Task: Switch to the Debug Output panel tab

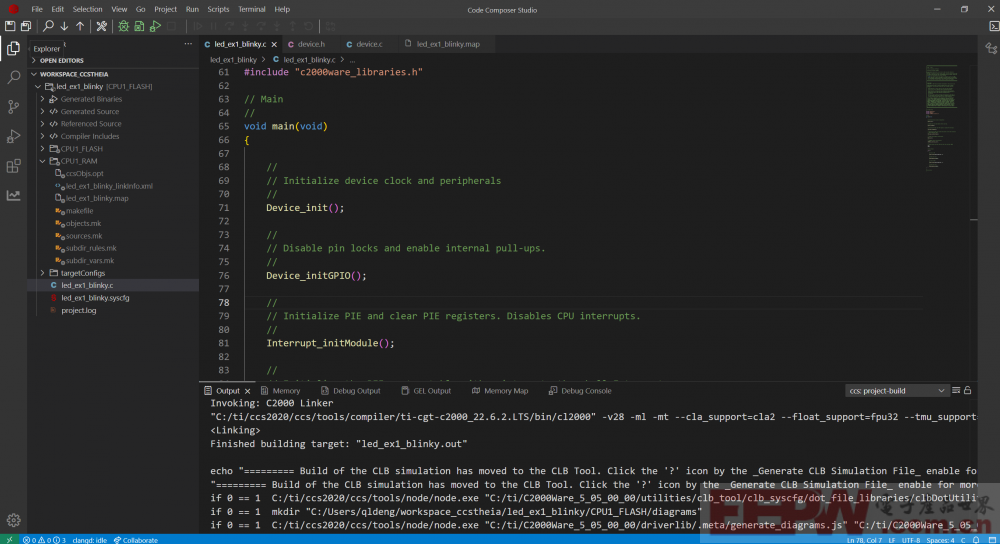Action: click(x=350, y=391)
